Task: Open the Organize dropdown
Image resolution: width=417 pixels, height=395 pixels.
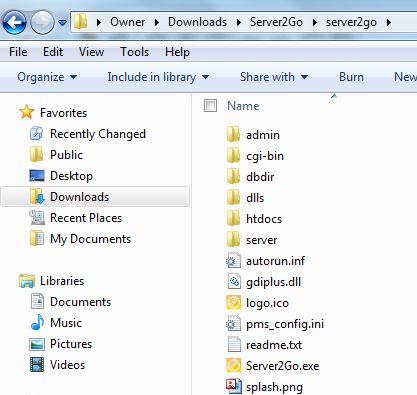Action: pyautogui.click(x=47, y=77)
